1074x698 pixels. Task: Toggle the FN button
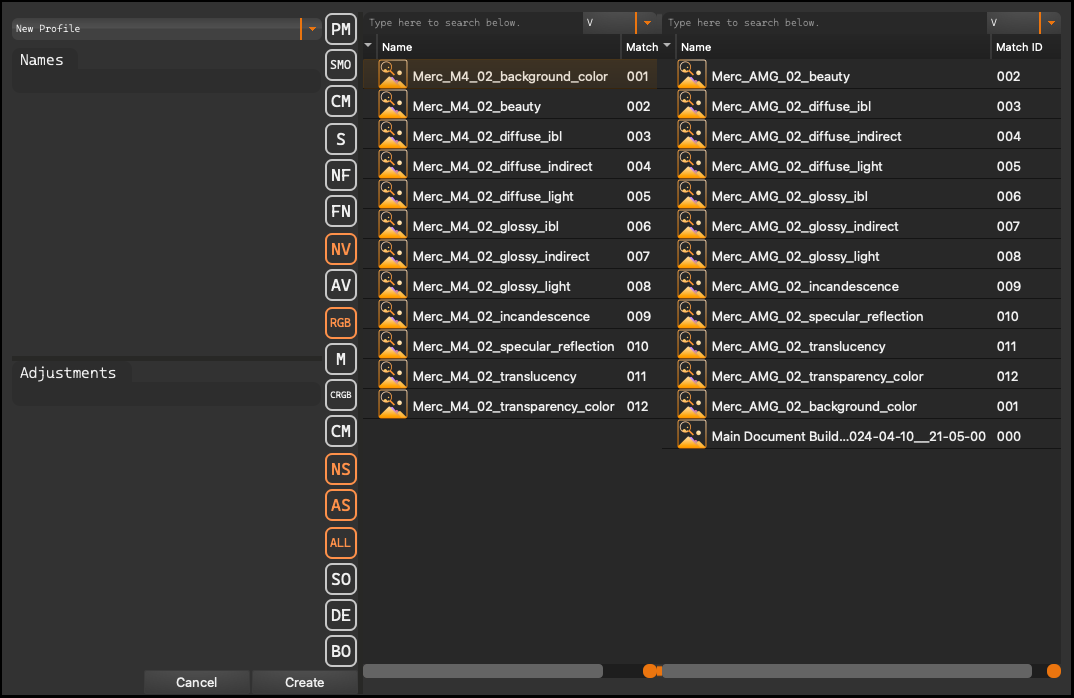click(340, 211)
